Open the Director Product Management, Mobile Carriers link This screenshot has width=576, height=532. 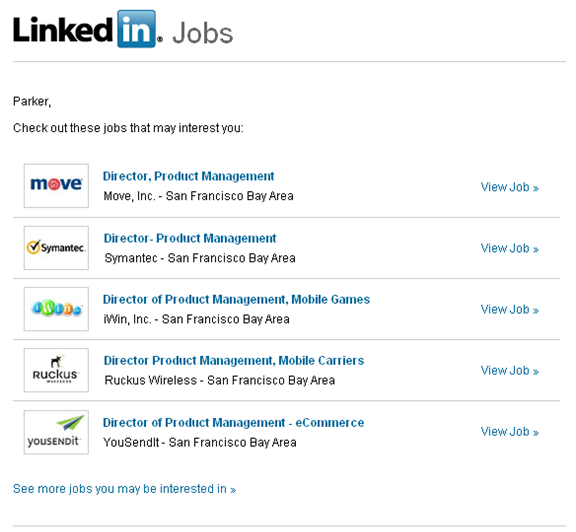[234, 361]
